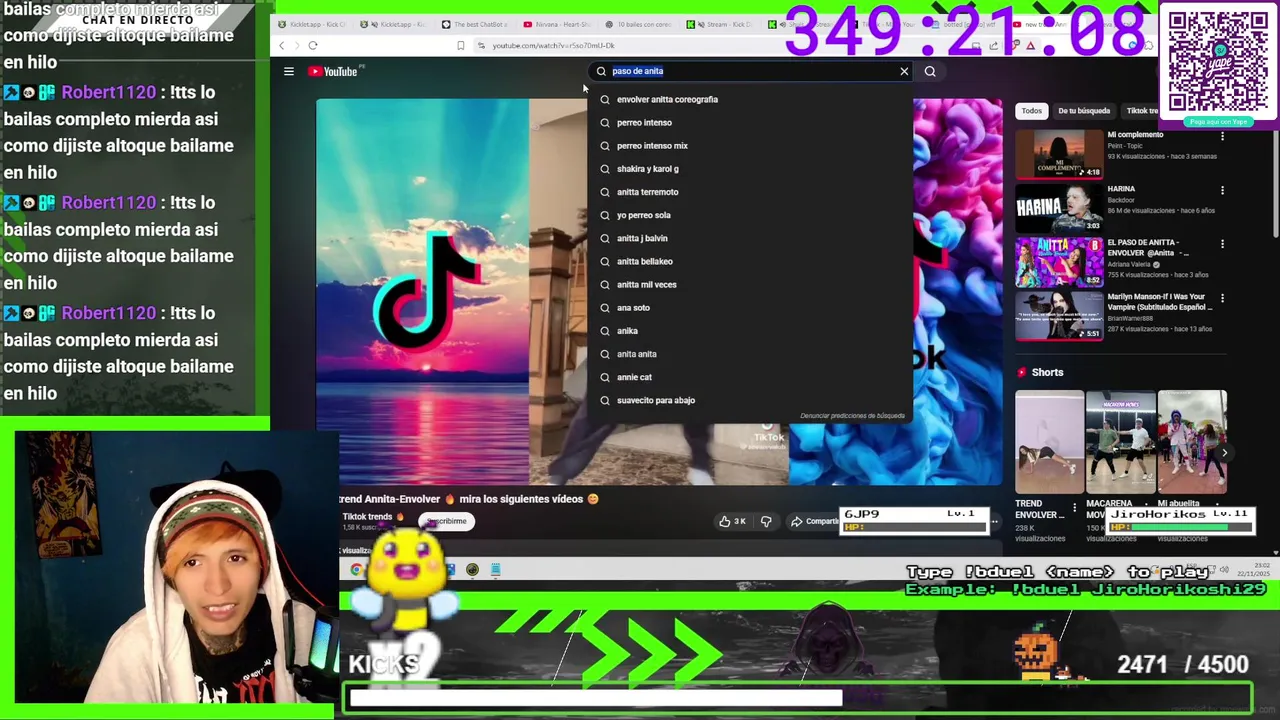This screenshot has width=1280, height=720.
Task: Open options menu for Marilyn Manson video
Action: coord(1222,298)
